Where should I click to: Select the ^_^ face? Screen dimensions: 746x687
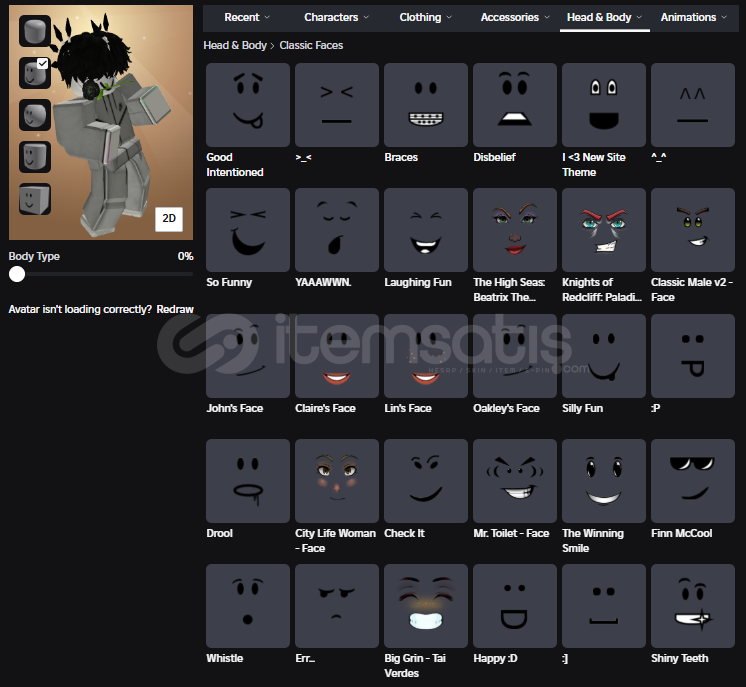pyautogui.click(x=693, y=105)
